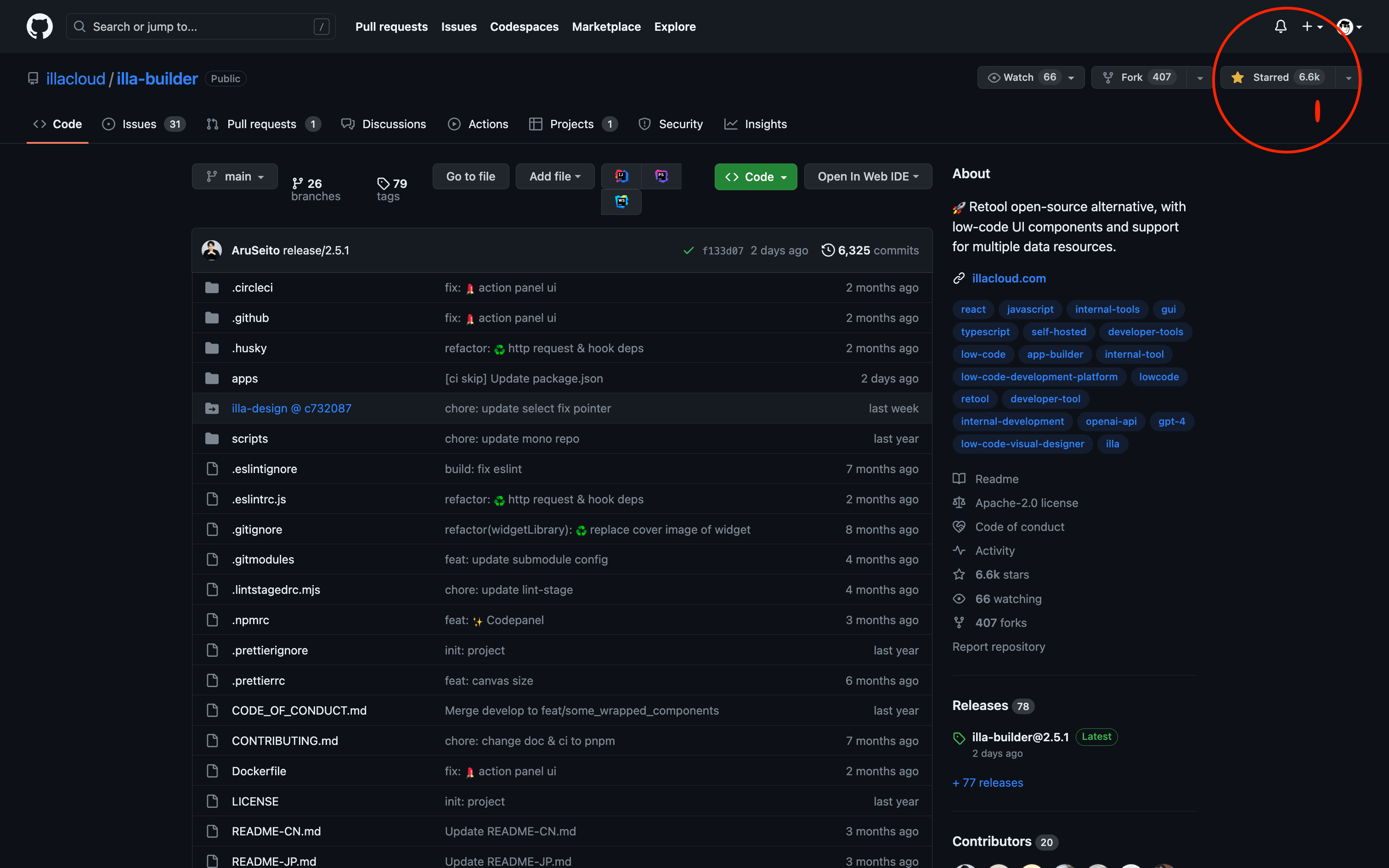Open the notifications bell
The image size is (1389, 868).
point(1281,27)
